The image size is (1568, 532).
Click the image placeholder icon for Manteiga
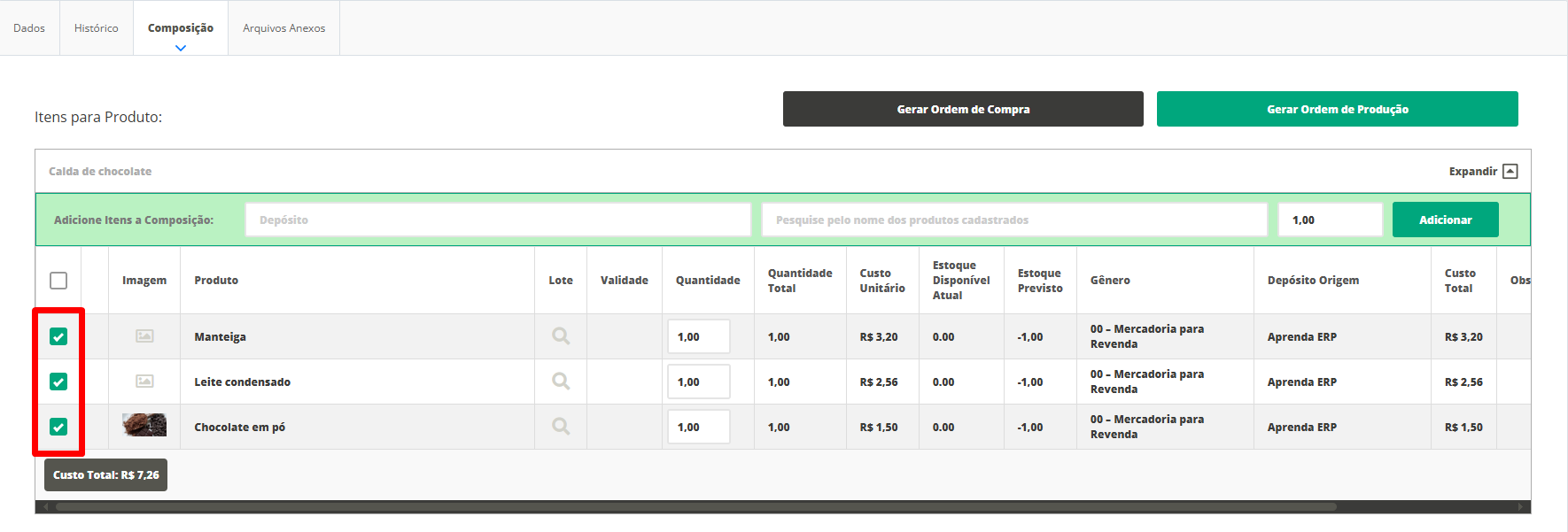[x=144, y=336]
